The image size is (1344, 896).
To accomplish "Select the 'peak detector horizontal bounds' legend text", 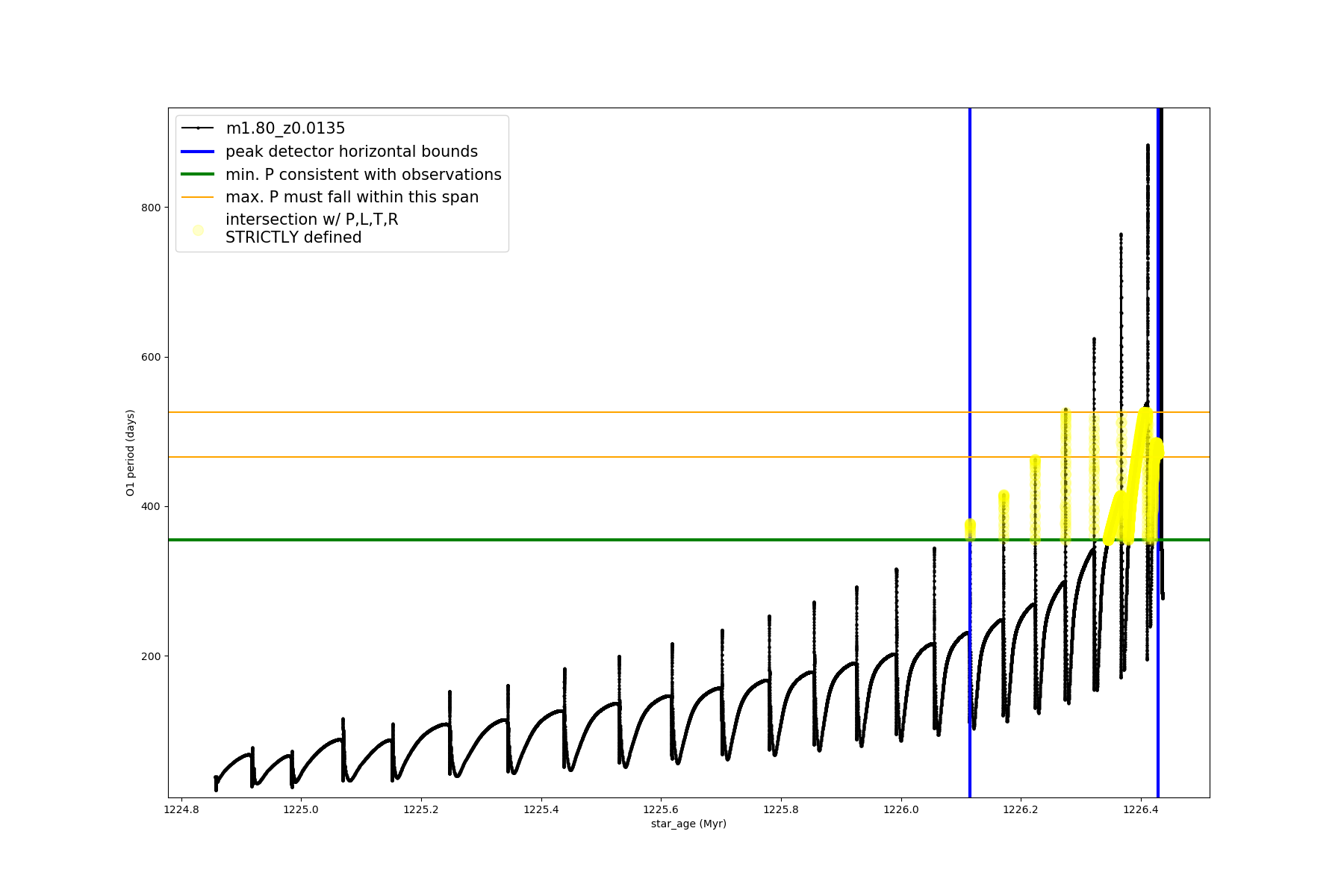I will click(351, 152).
